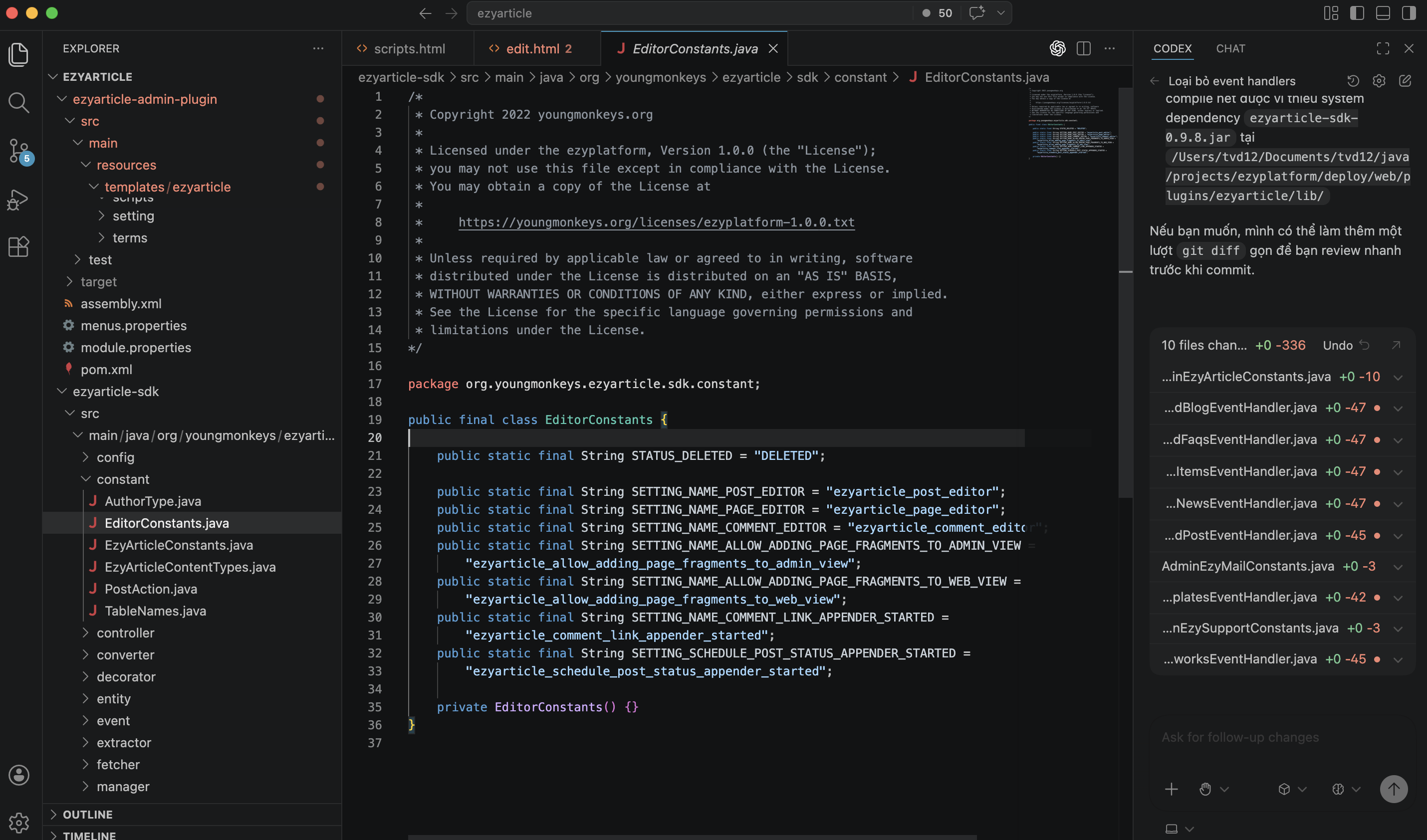Show Codex task history clock icon
Screen dimensions: 1427x840
pos(1353,81)
